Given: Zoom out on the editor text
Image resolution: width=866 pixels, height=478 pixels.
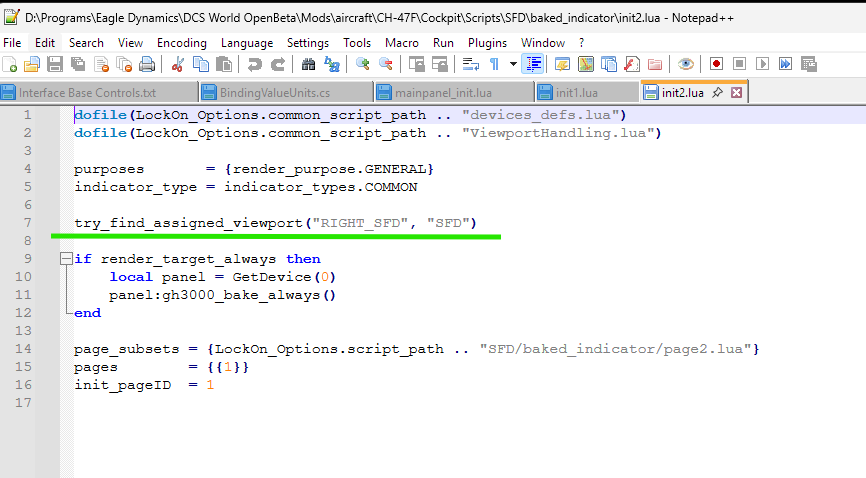Looking at the screenshot, I should [x=386, y=64].
